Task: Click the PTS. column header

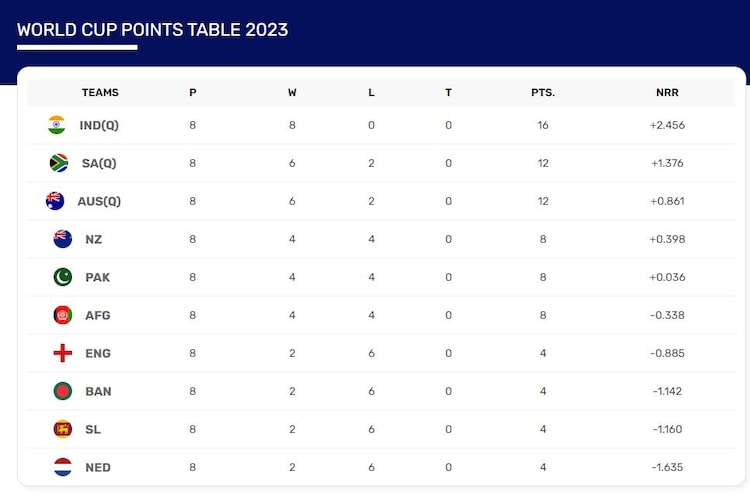Action: click(x=543, y=92)
